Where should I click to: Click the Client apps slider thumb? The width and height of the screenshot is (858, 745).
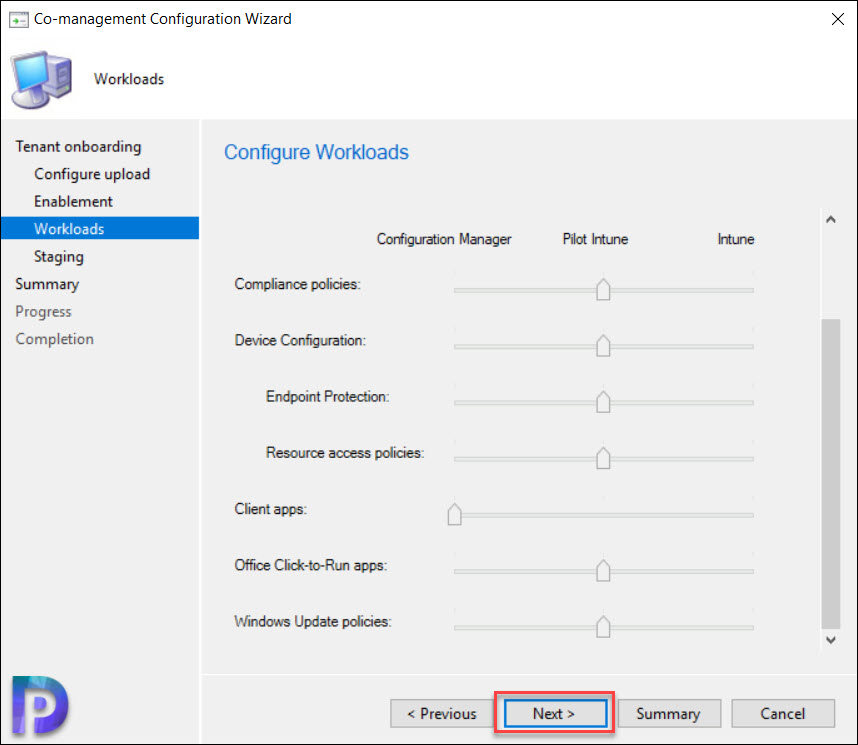[454, 515]
